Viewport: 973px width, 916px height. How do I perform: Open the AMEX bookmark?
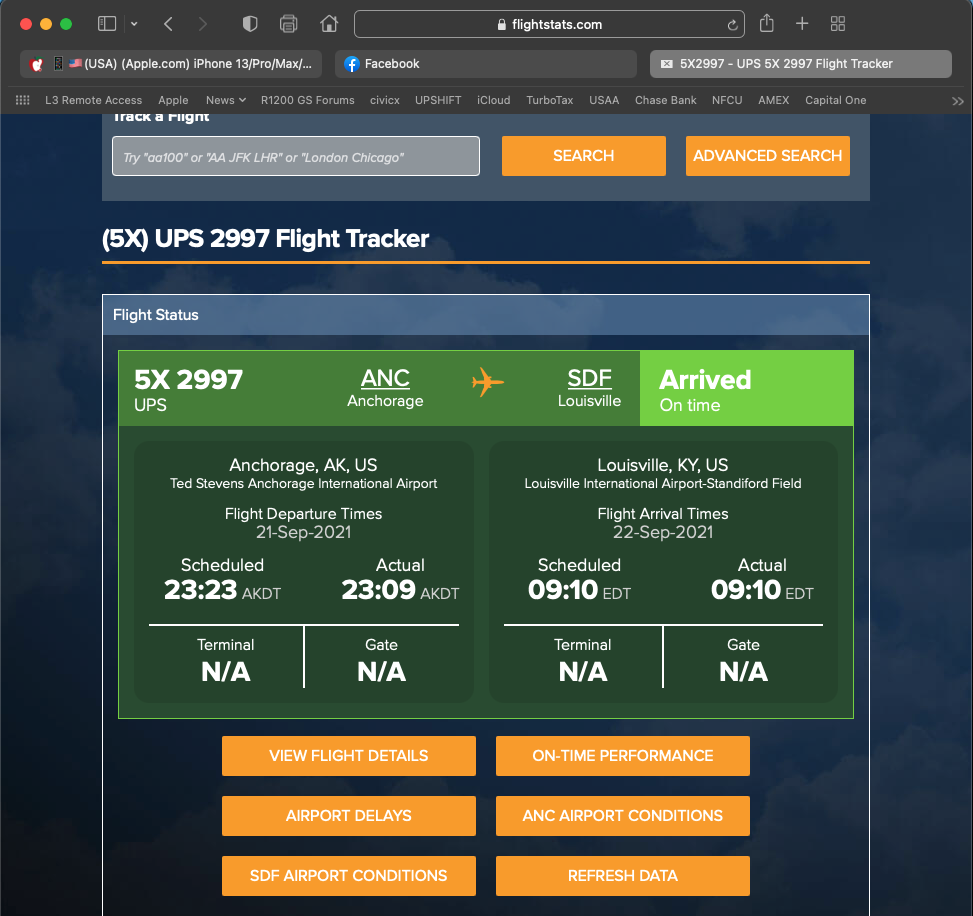tap(774, 100)
